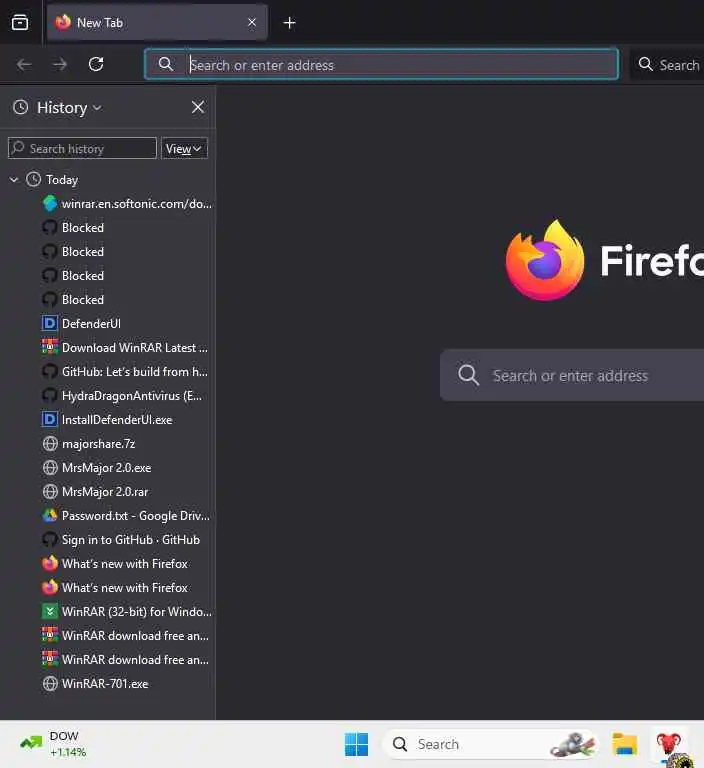The image size is (704, 768).
Task: Select the New Tab tab
Action: tap(157, 23)
